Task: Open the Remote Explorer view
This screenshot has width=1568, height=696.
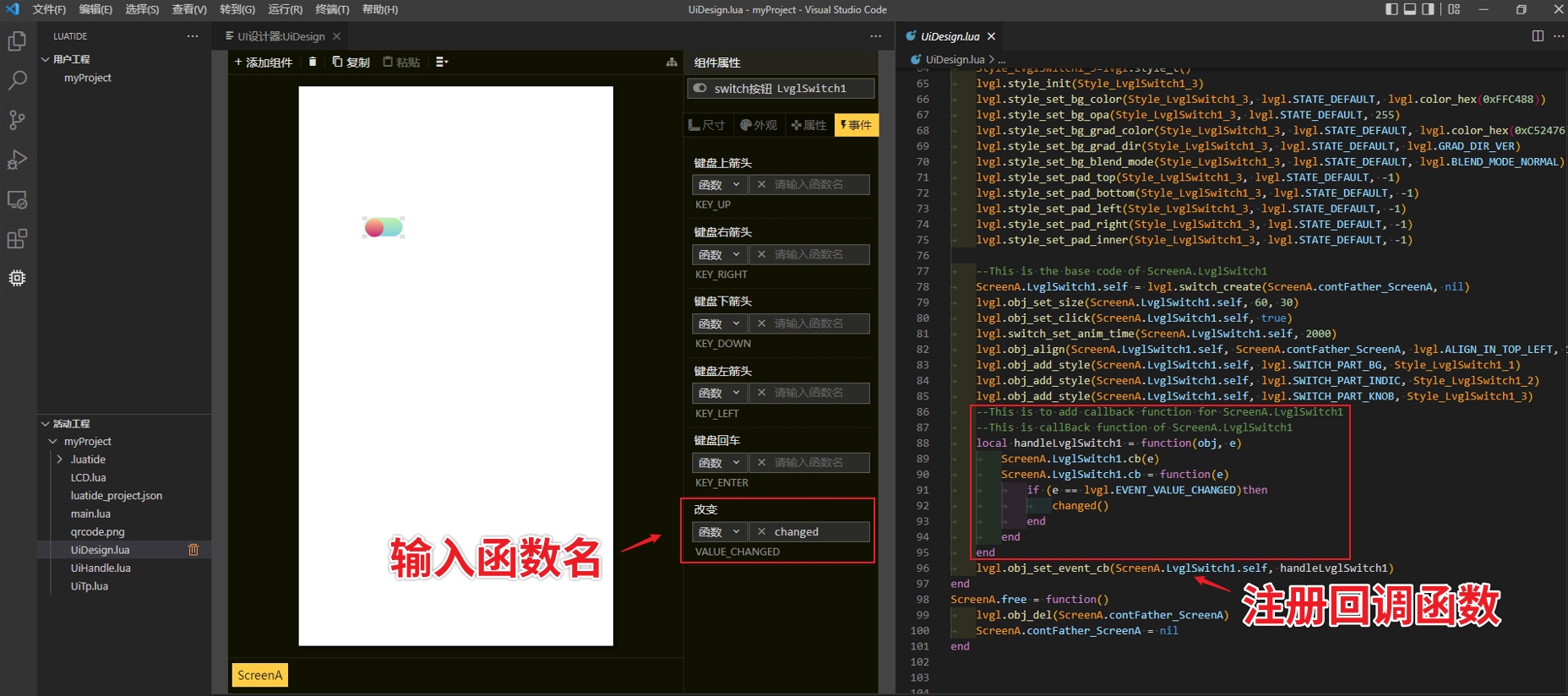Action: (x=17, y=199)
